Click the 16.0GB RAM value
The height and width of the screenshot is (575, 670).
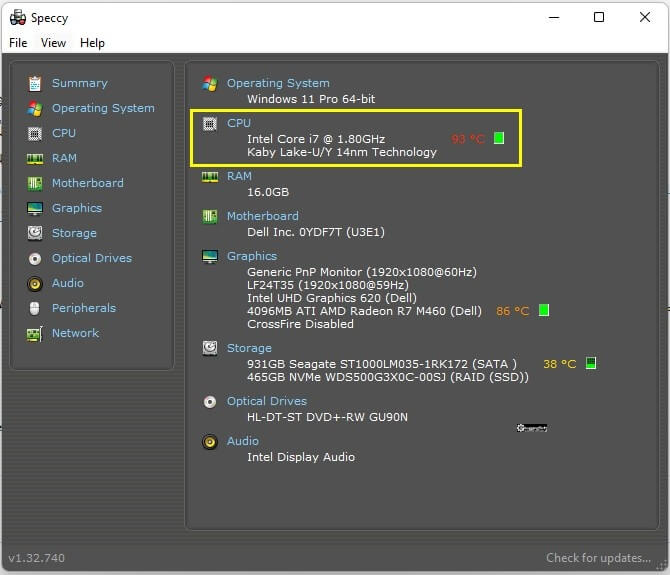[268, 192]
